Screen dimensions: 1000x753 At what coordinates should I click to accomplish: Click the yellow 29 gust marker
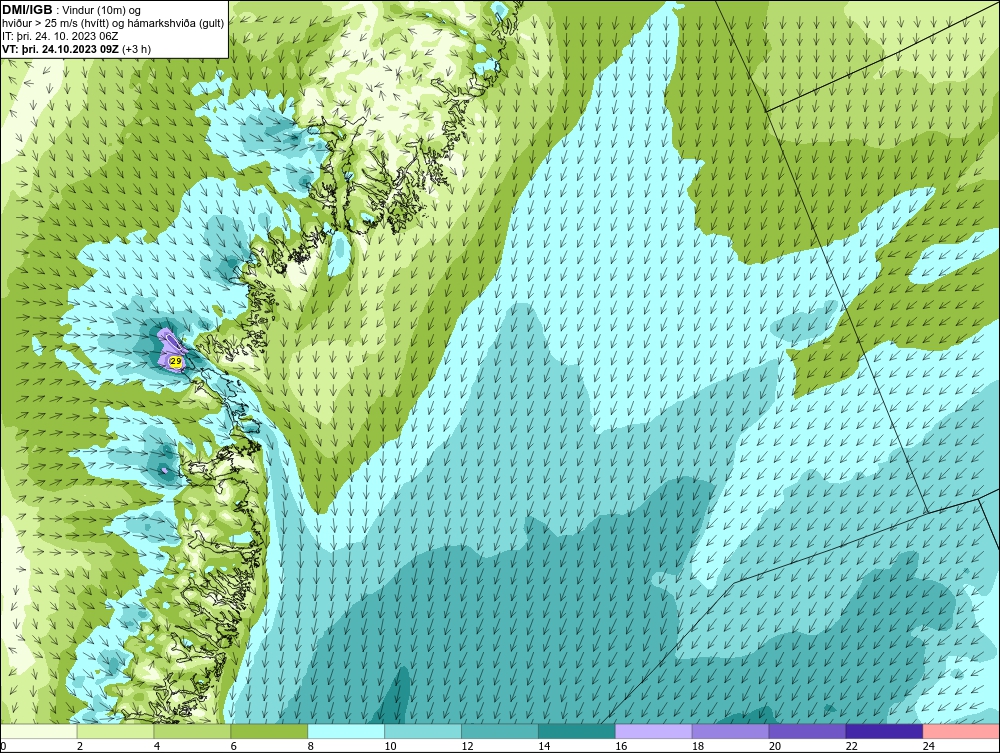[176, 362]
